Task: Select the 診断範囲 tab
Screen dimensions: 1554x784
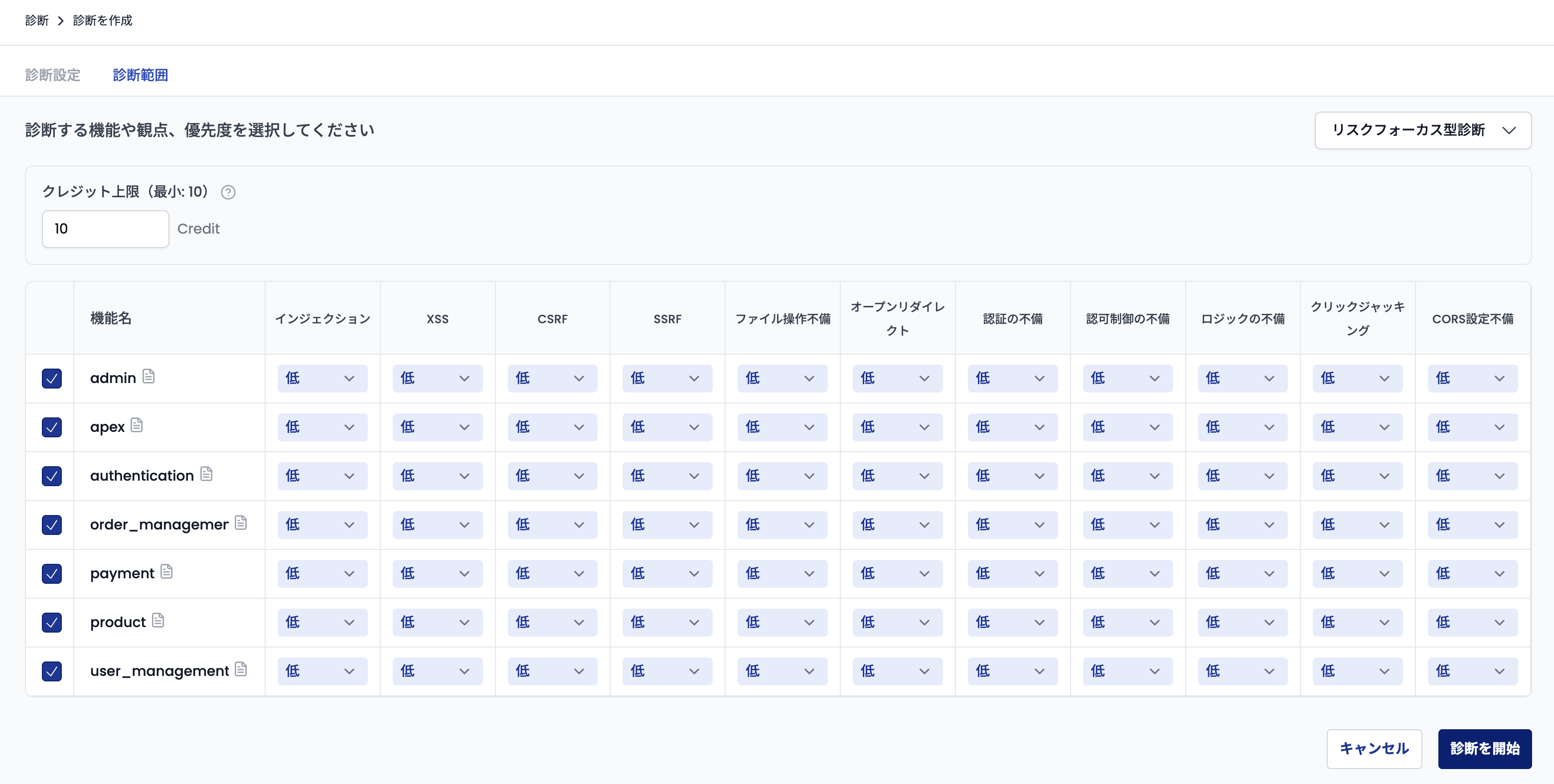Action: [x=141, y=74]
